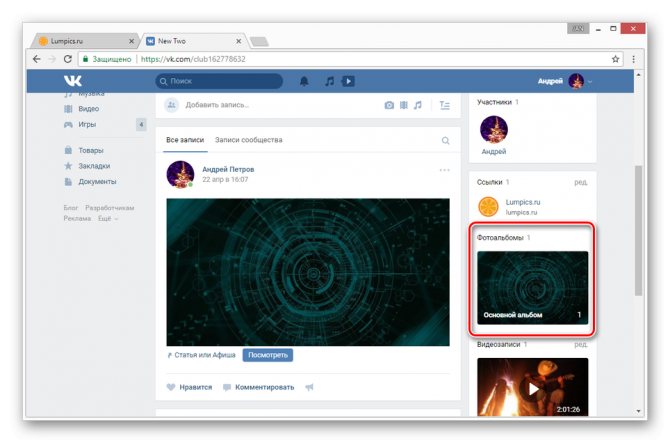Image resolution: width=670 pixels, height=443 pixels.
Task: Open post options three-dots menu
Action: click(444, 170)
